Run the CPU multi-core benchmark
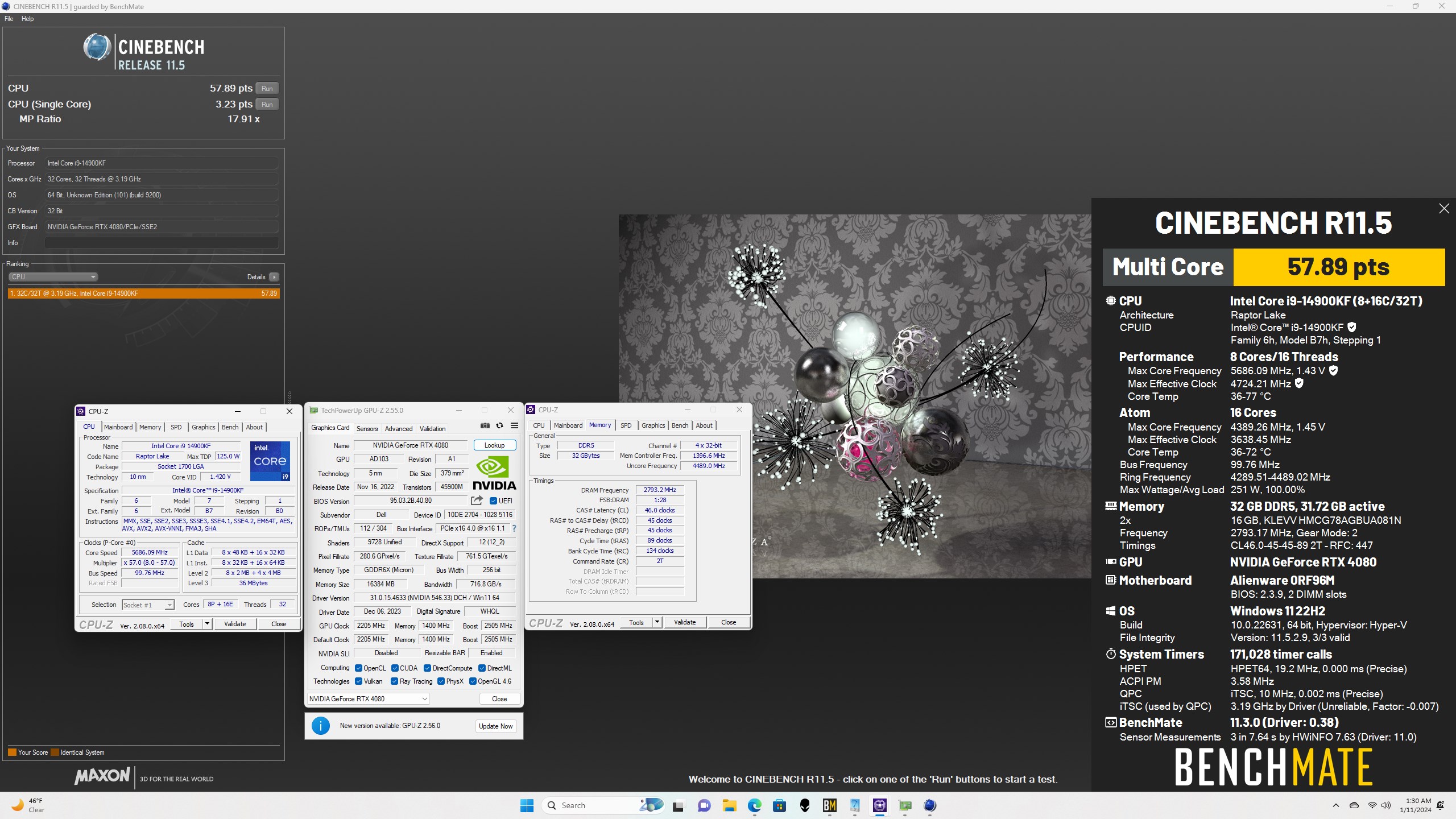 tap(267, 88)
